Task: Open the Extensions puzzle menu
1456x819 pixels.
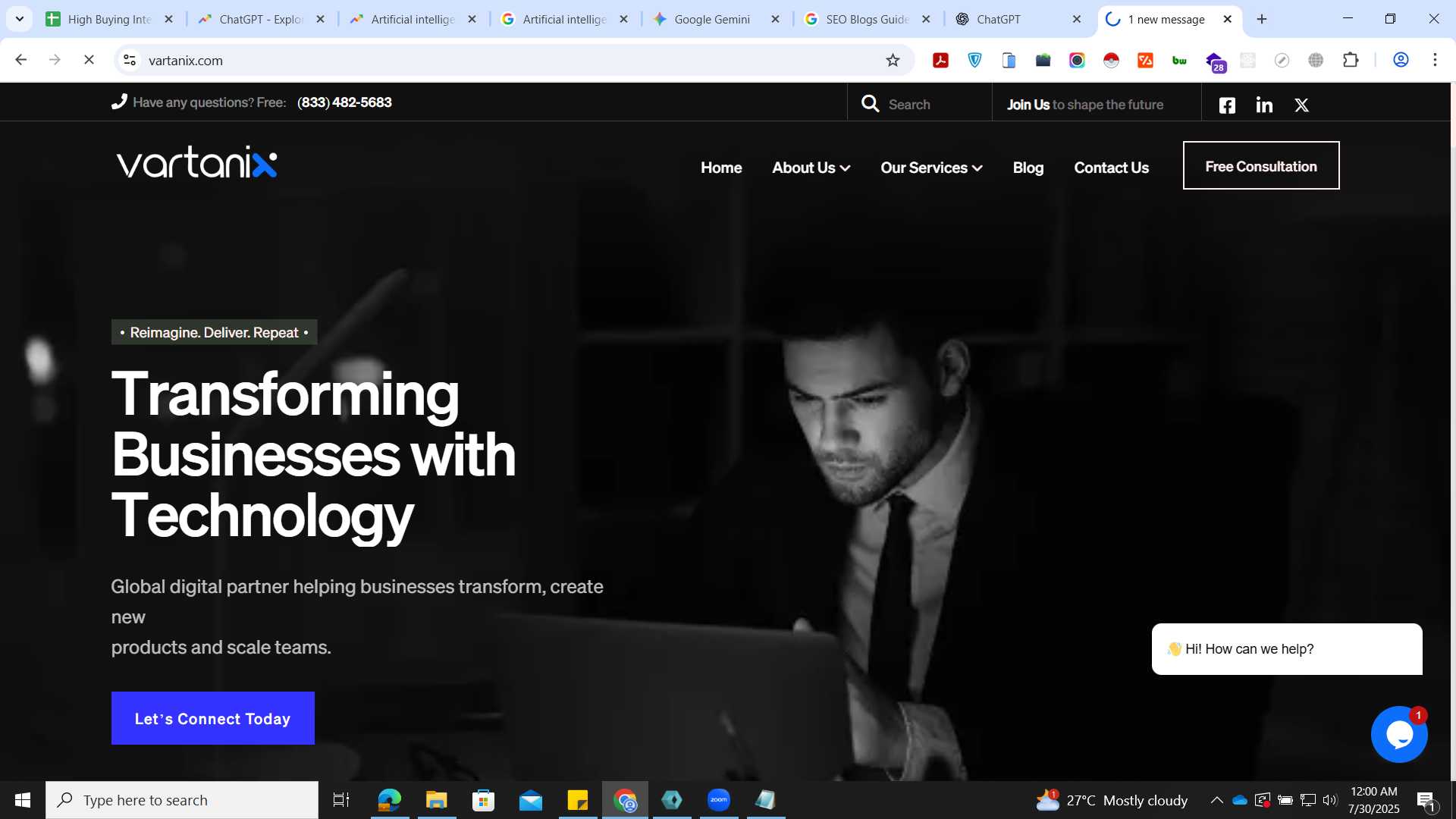Action: click(1351, 60)
